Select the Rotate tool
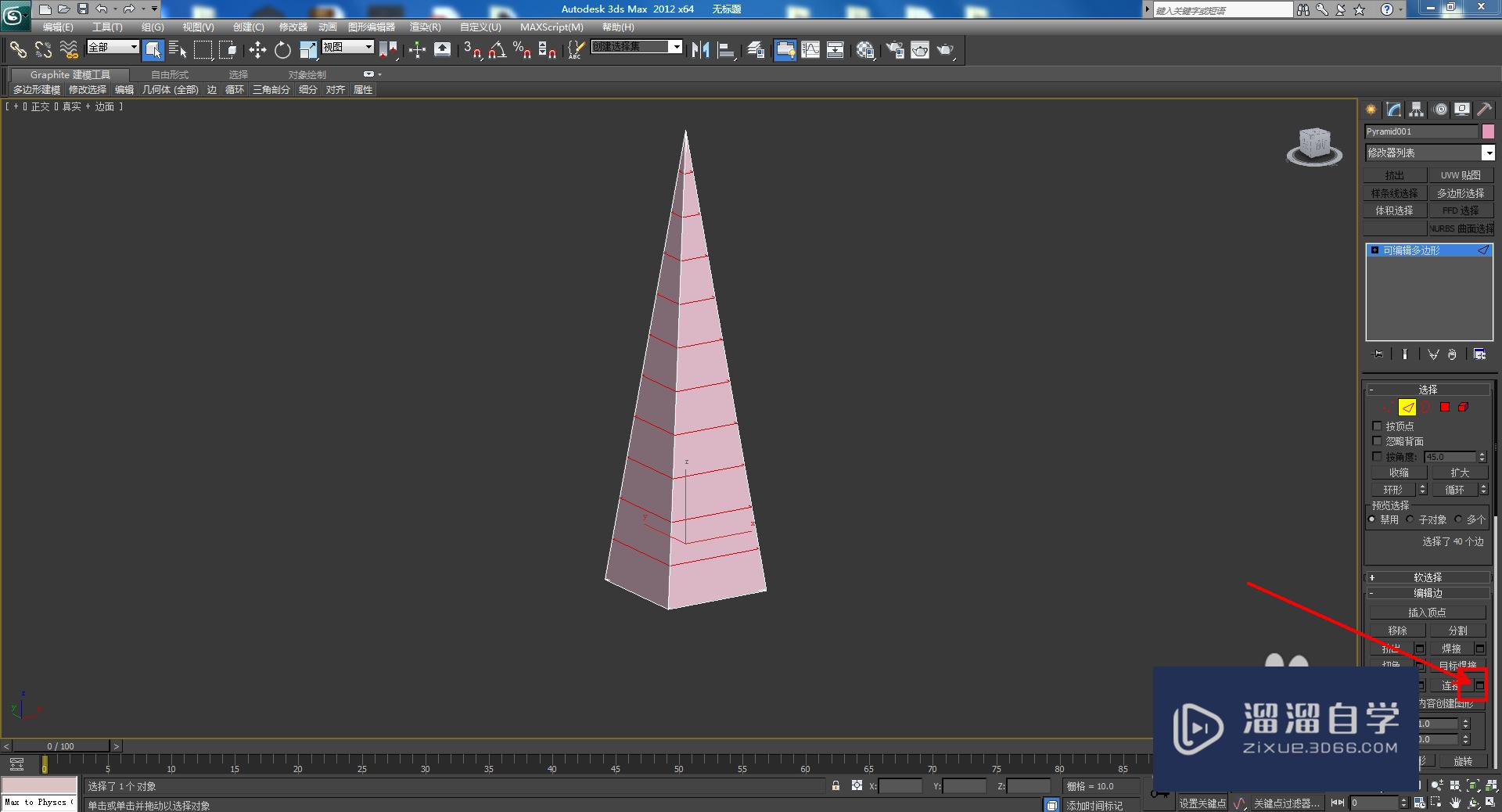This screenshot has height=812, width=1502. pos(282,50)
